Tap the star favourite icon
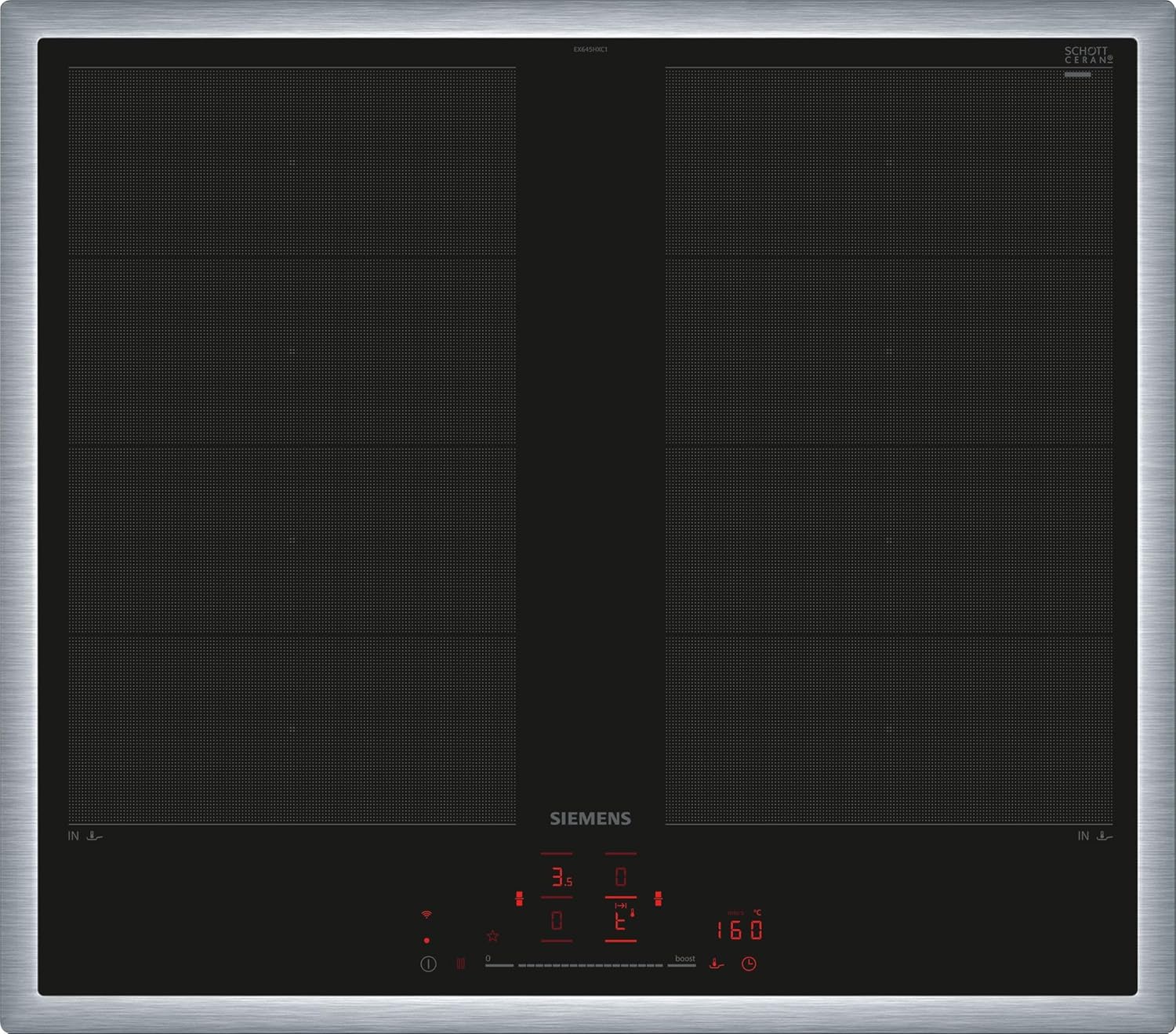Viewport: 1176px width, 1034px height. pos(492,936)
